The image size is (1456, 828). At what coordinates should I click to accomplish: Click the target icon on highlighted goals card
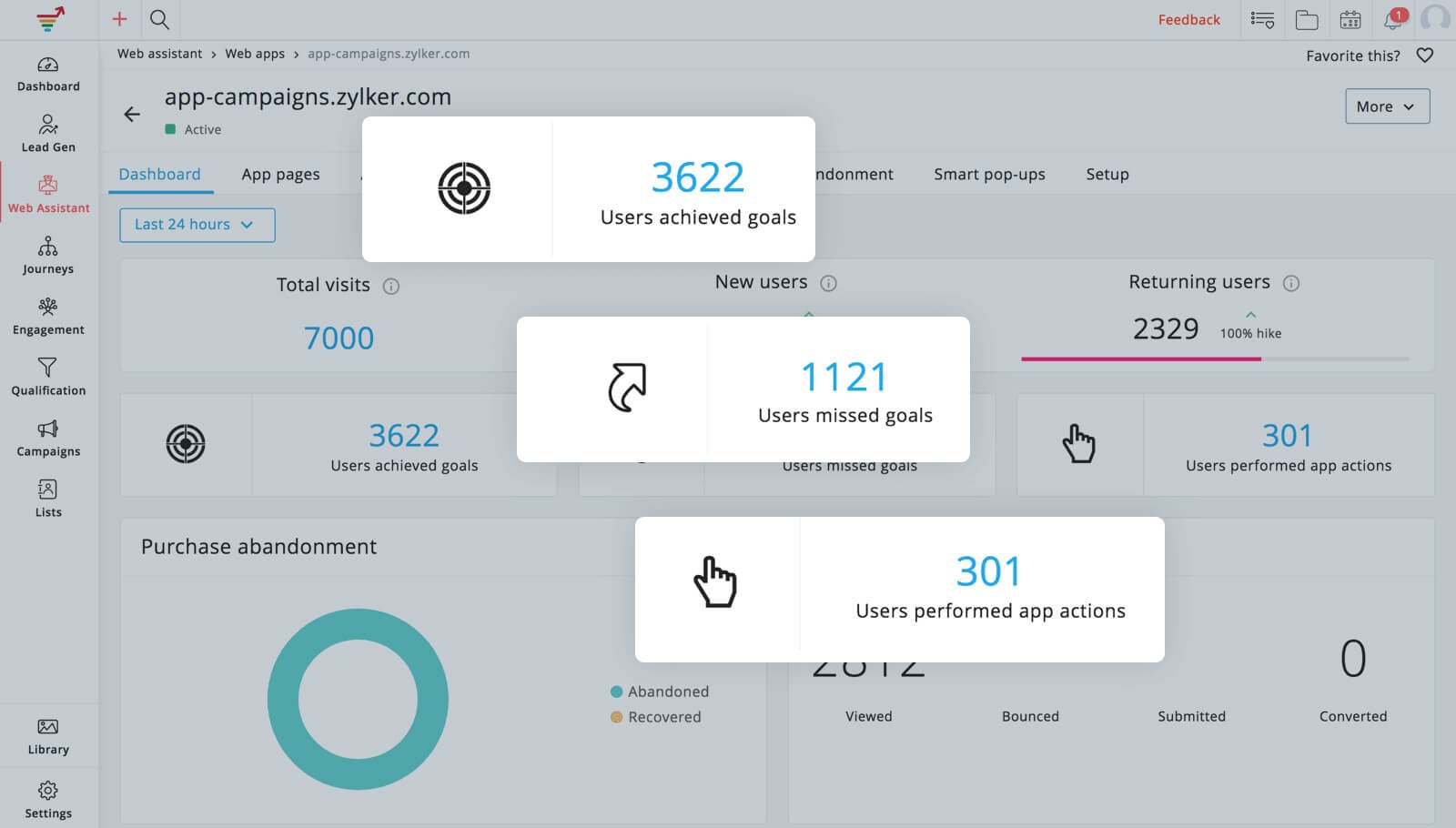(x=464, y=188)
